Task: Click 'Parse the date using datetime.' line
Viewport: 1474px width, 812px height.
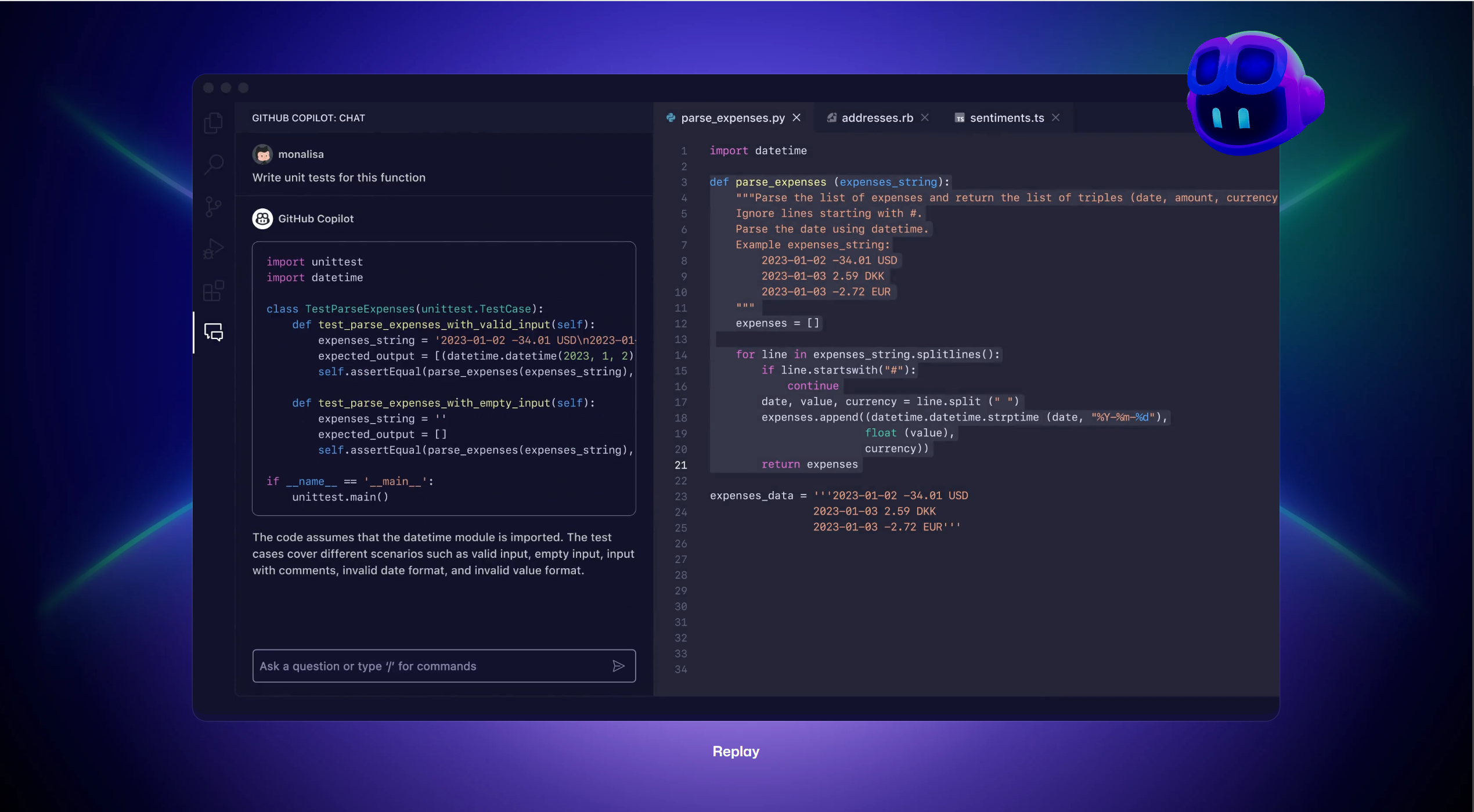Action: (832, 229)
